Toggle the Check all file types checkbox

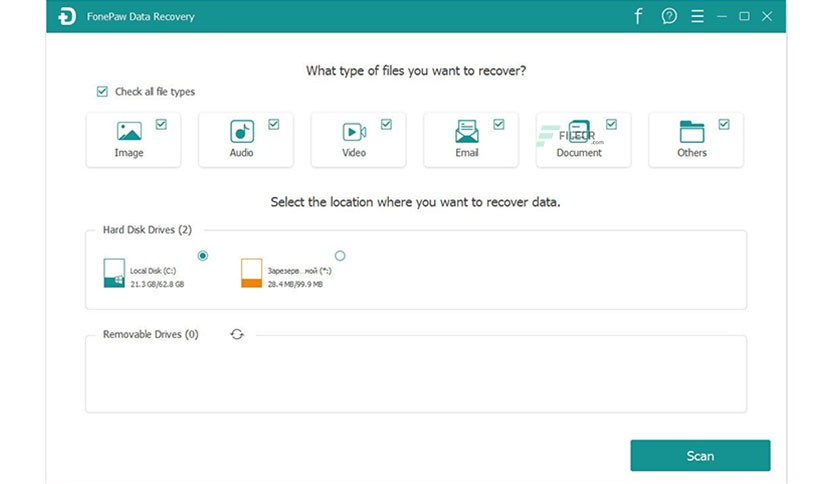(102, 92)
